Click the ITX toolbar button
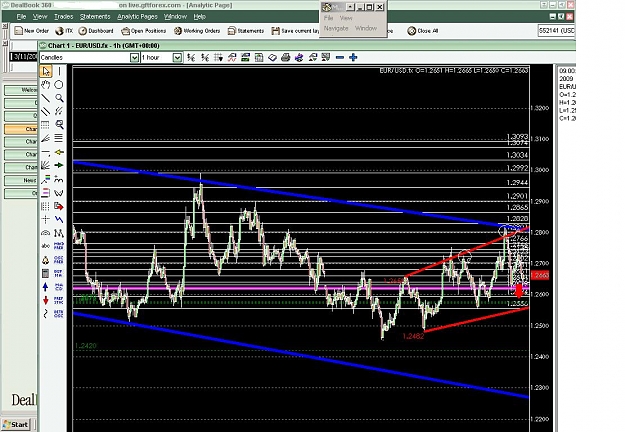This screenshot has width=625, height=432. pos(64,31)
